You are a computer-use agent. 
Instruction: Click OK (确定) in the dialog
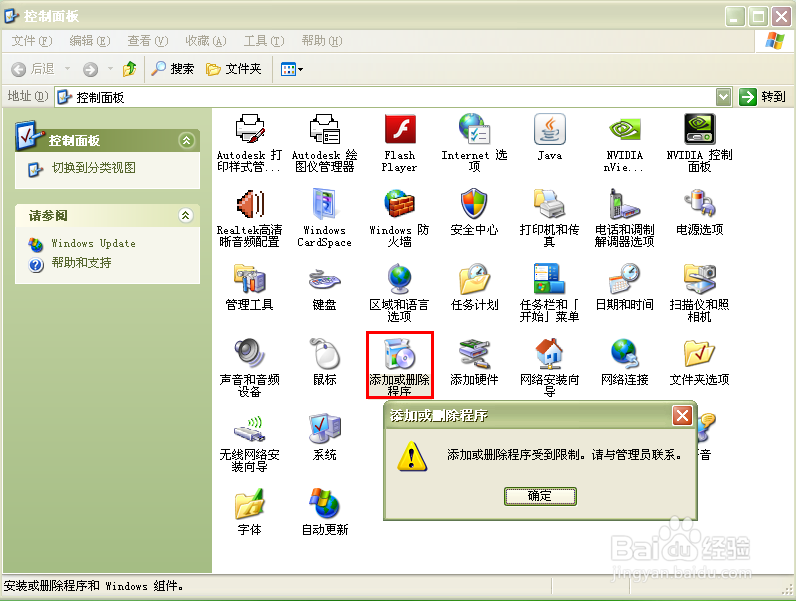coord(540,496)
